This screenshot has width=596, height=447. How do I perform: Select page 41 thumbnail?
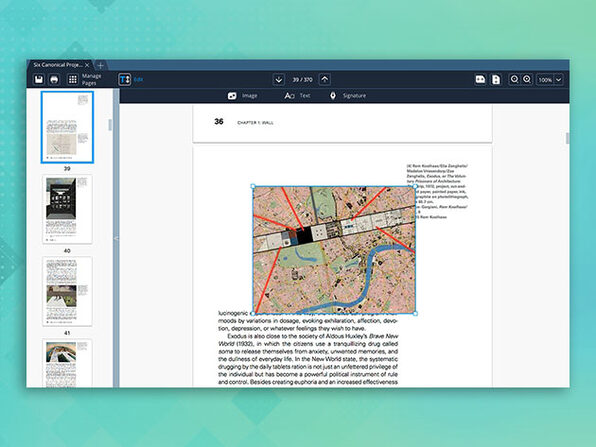tap(67, 291)
